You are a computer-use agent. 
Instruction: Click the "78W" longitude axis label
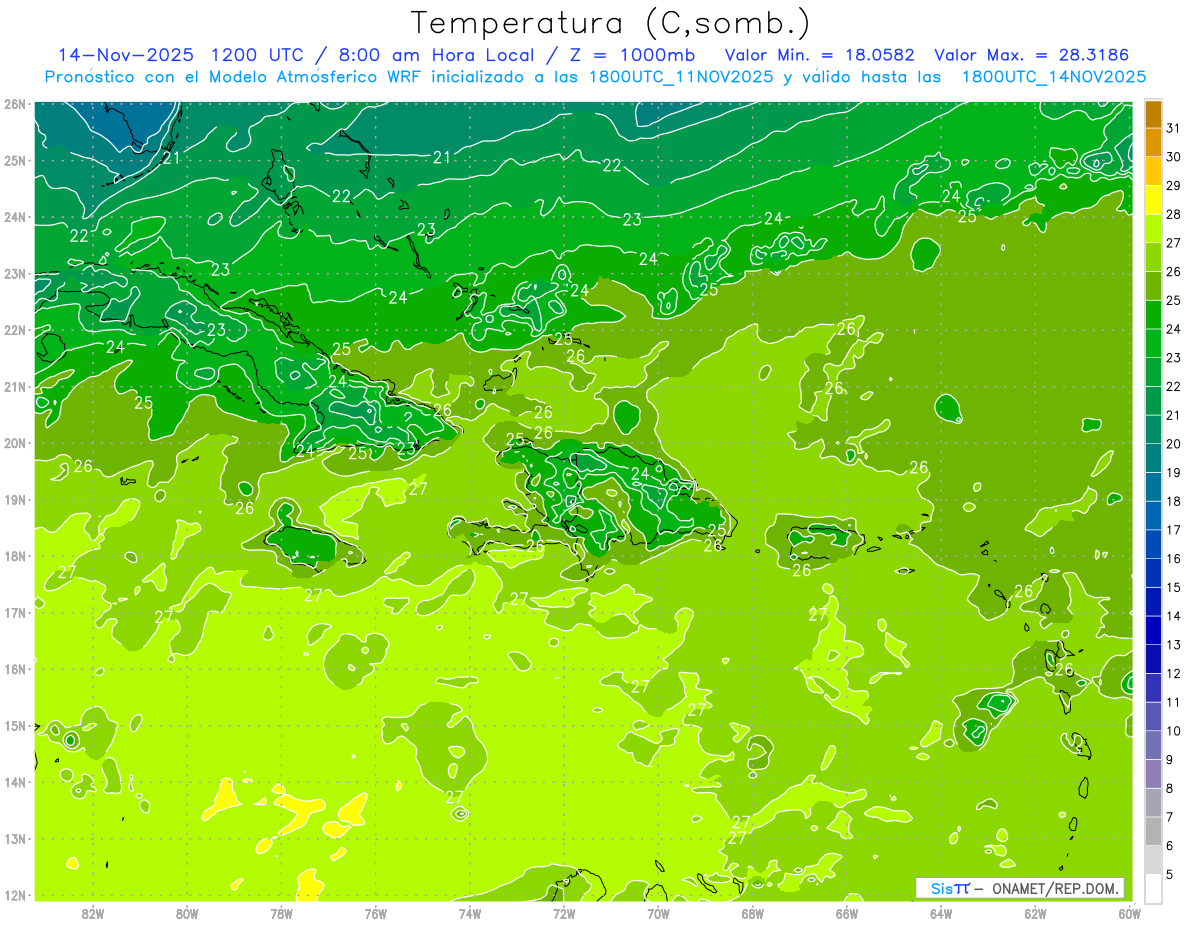tap(281, 913)
